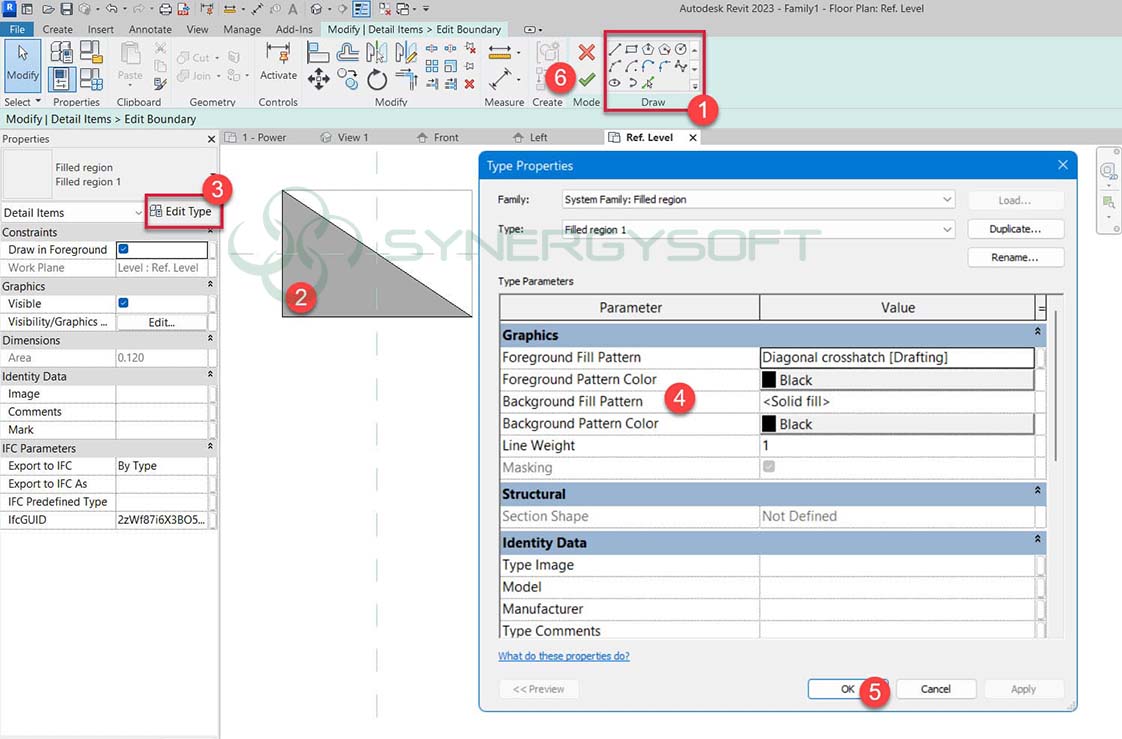Select the Circle draw tool
The height and width of the screenshot is (739, 1122).
pos(681,49)
